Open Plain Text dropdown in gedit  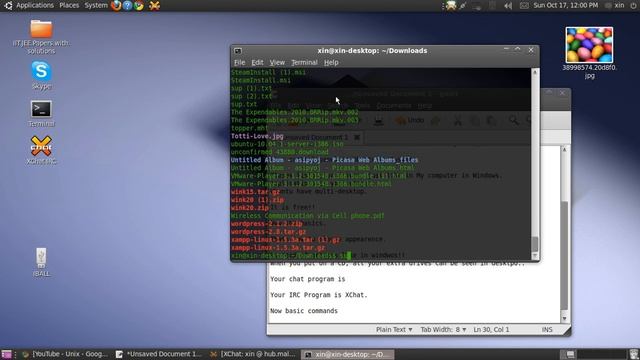coord(394,329)
